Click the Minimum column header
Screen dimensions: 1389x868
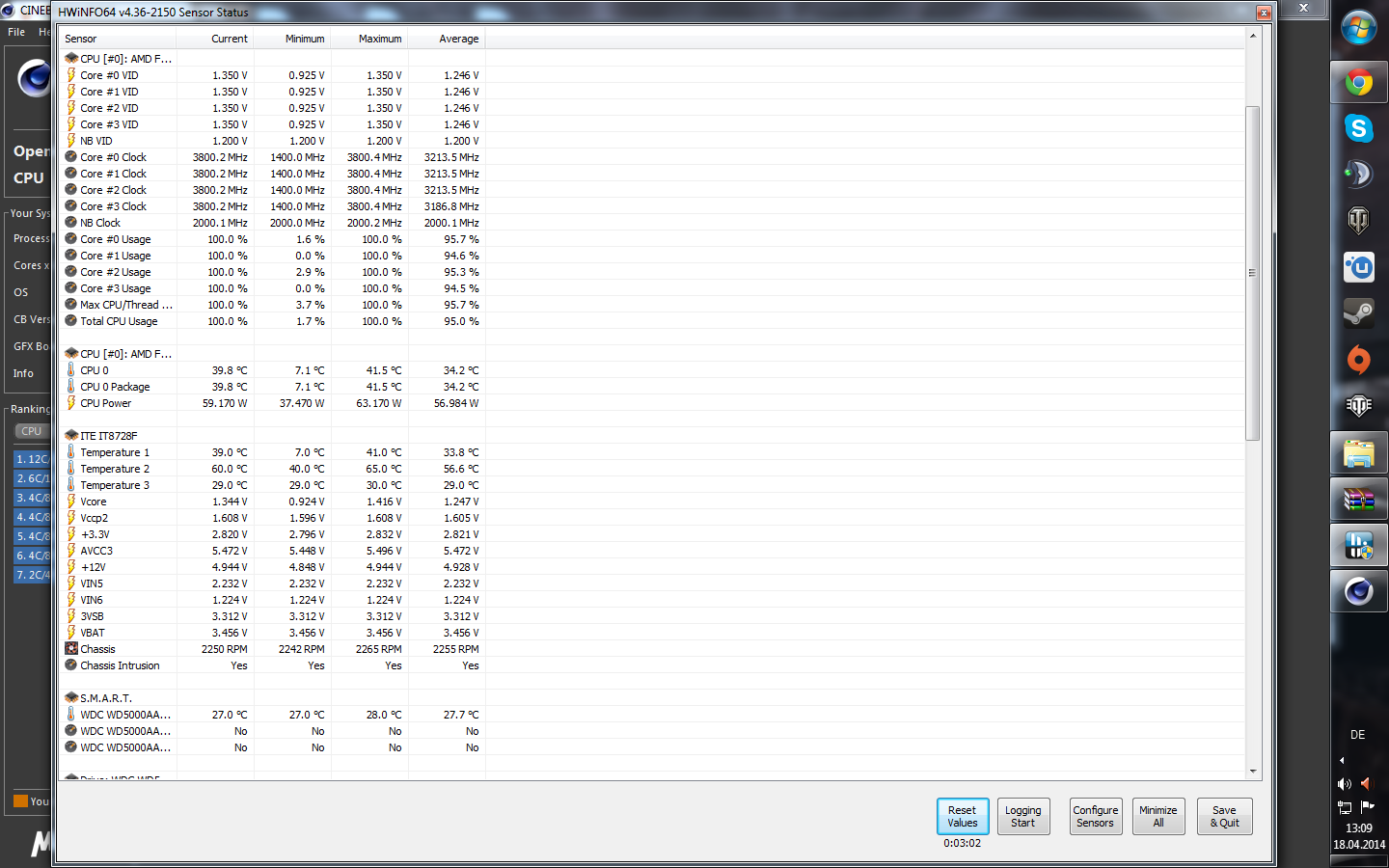coord(292,39)
